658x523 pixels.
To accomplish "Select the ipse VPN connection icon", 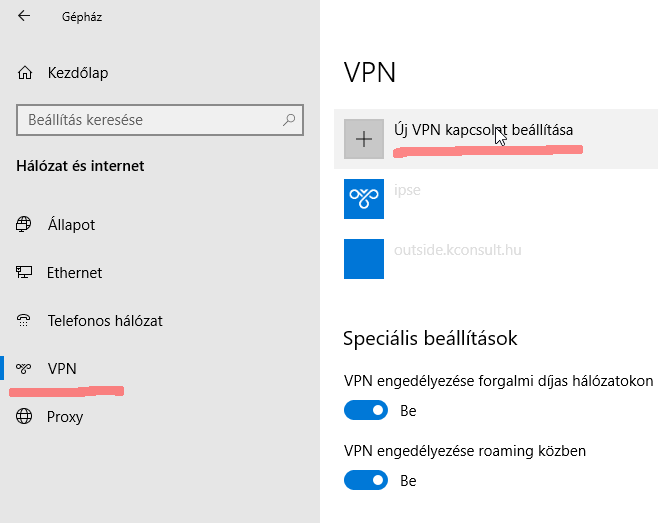I will tap(364, 199).
